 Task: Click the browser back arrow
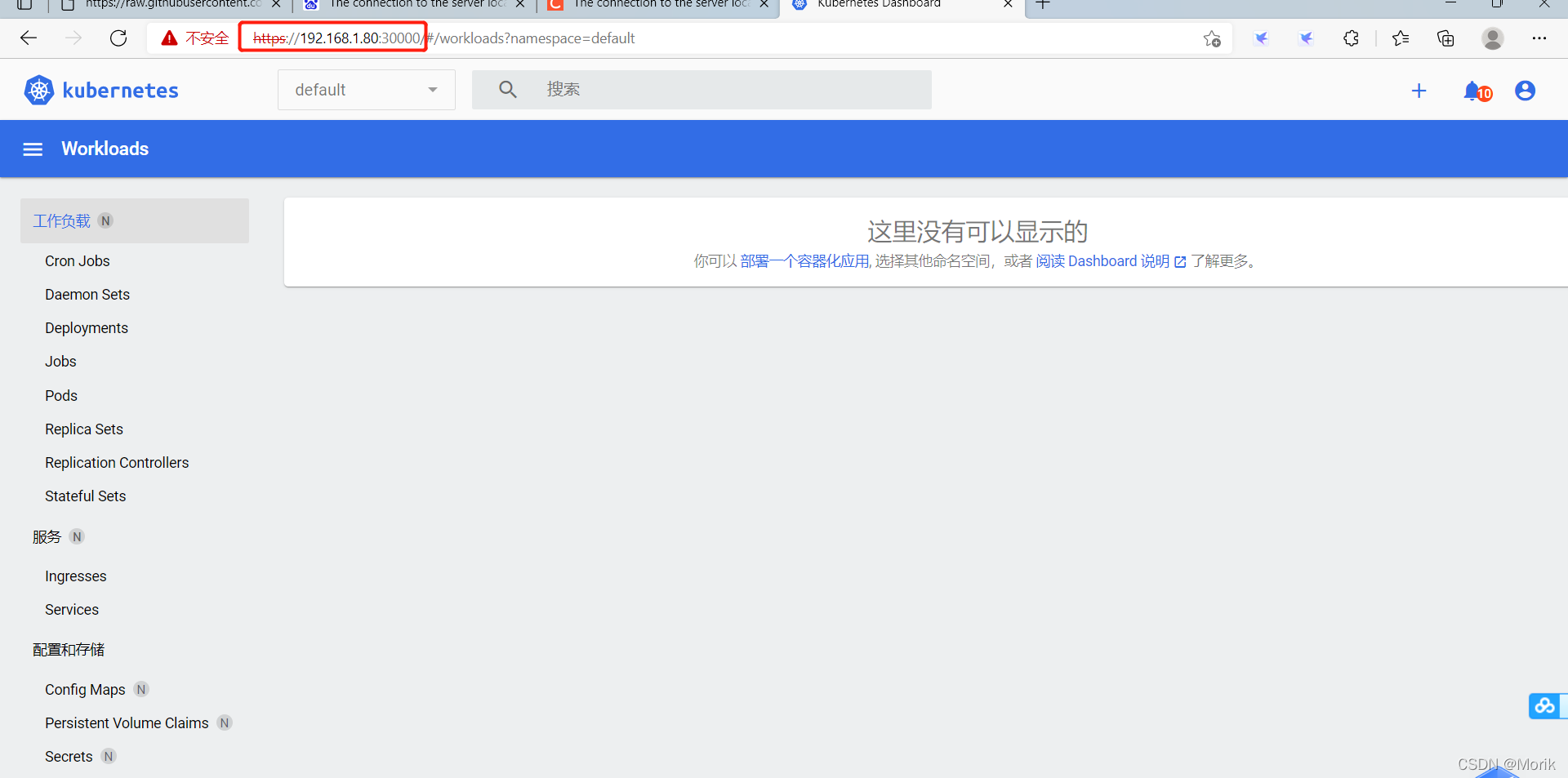click(x=29, y=38)
